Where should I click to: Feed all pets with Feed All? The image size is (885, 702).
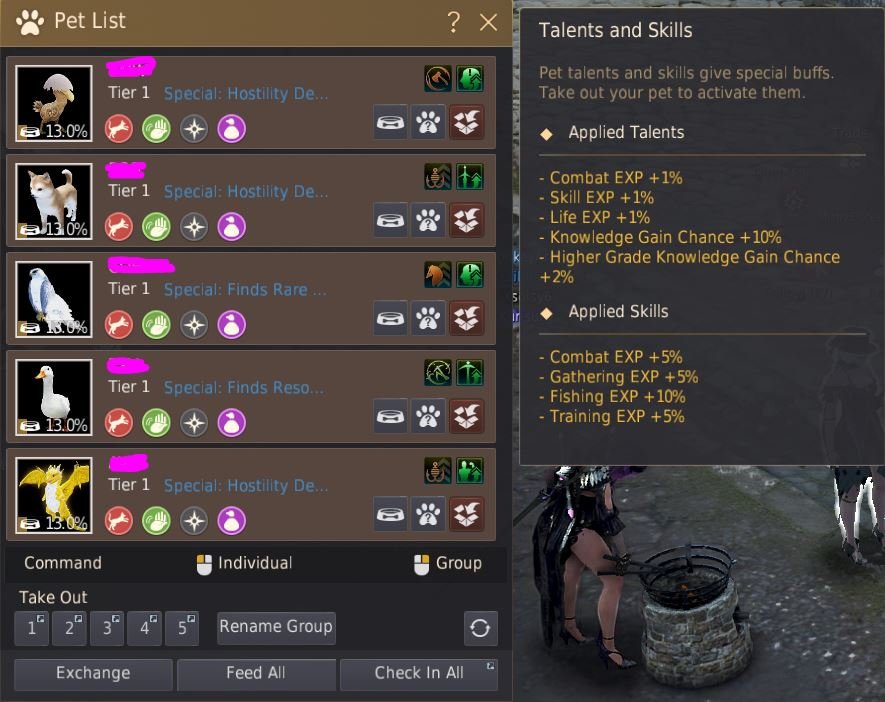coord(256,674)
